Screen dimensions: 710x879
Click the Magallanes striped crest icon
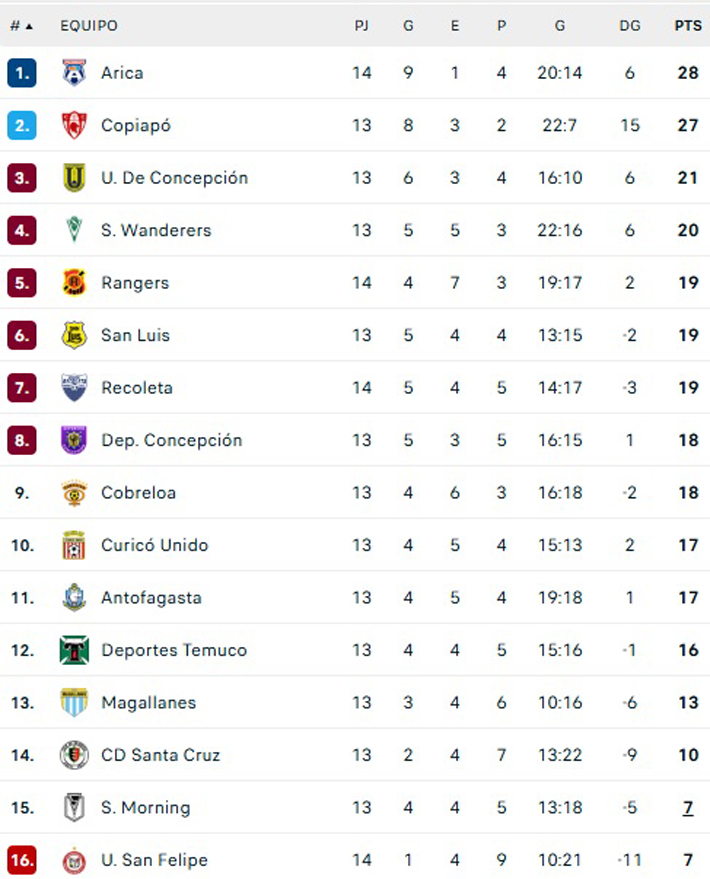[74, 702]
